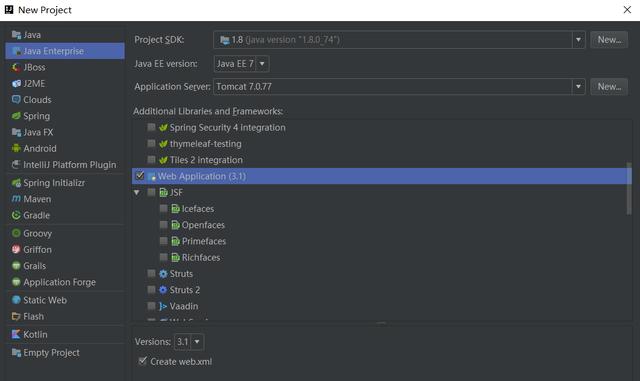
Task: Click the Web Application (3.1) icon
Action: 152,176
